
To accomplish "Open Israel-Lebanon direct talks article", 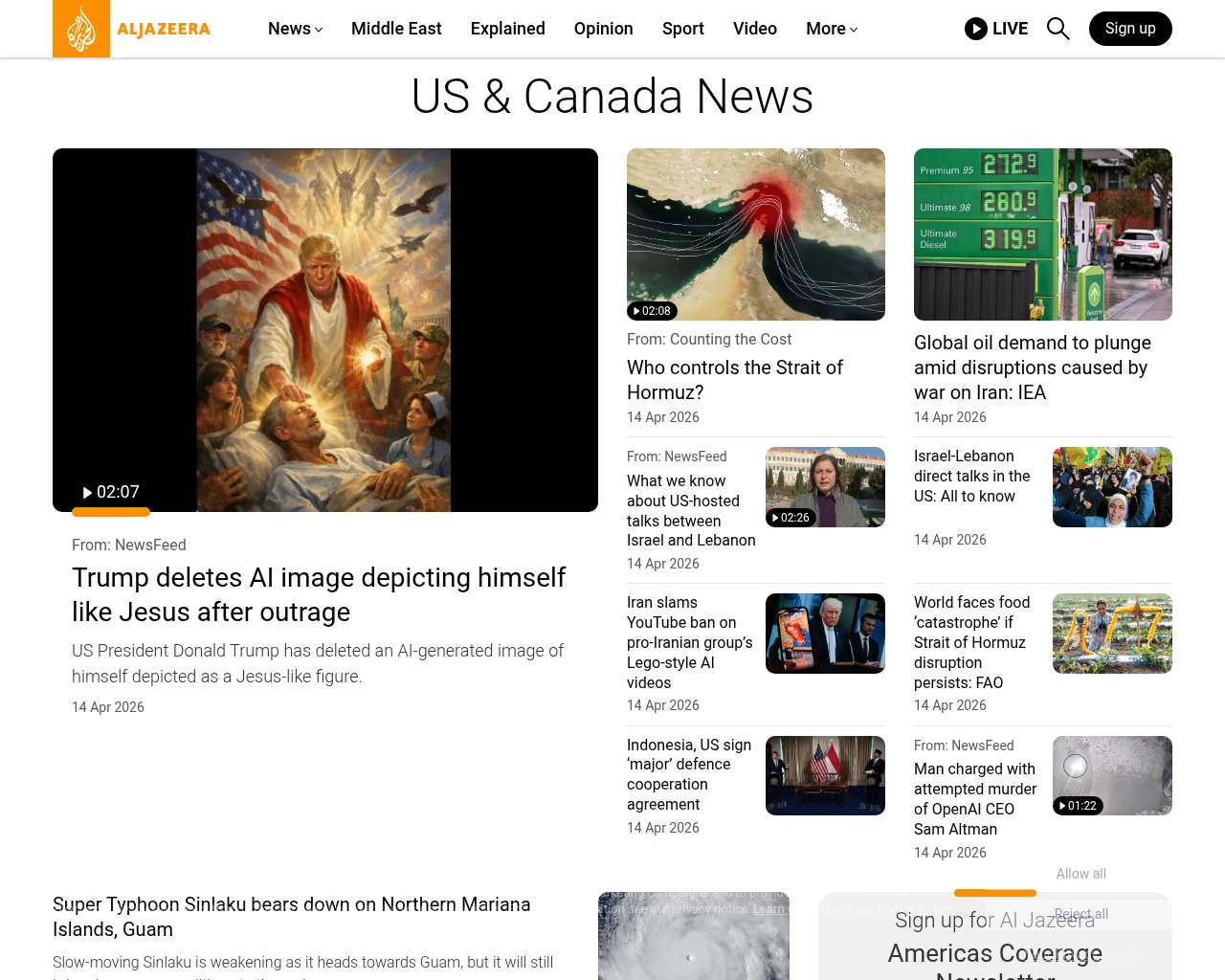I will coord(972,476).
